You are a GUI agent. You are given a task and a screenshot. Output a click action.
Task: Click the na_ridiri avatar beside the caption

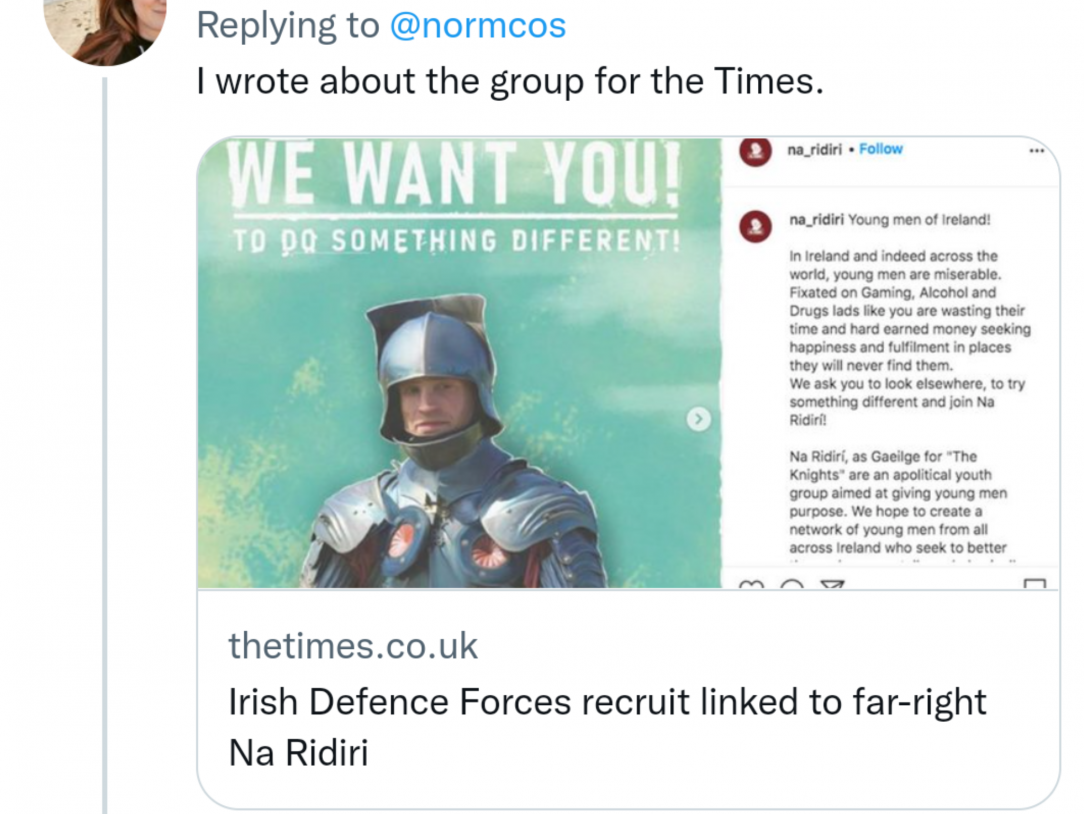coord(755,225)
